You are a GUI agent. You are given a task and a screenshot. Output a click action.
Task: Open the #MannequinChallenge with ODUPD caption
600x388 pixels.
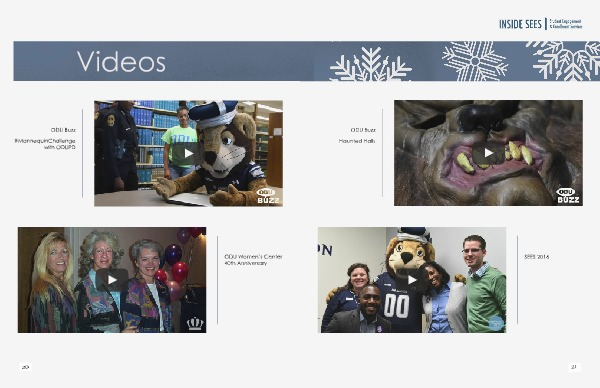pyautogui.click(x=45, y=144)
